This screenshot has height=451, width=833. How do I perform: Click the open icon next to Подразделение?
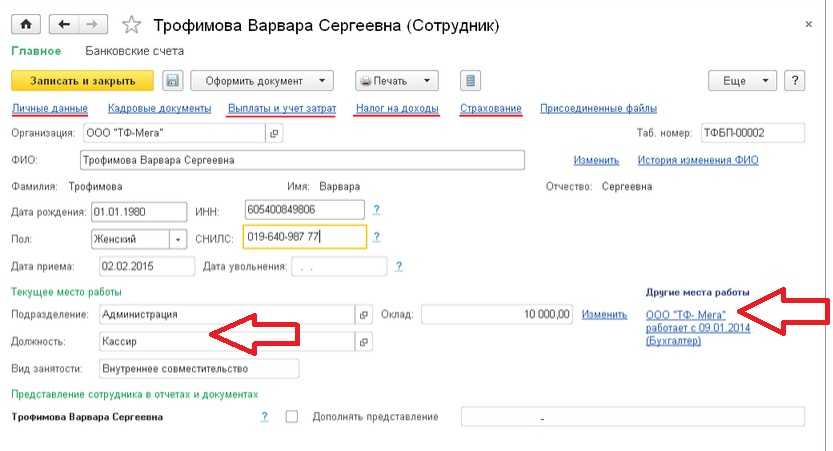tap(363, 314)
